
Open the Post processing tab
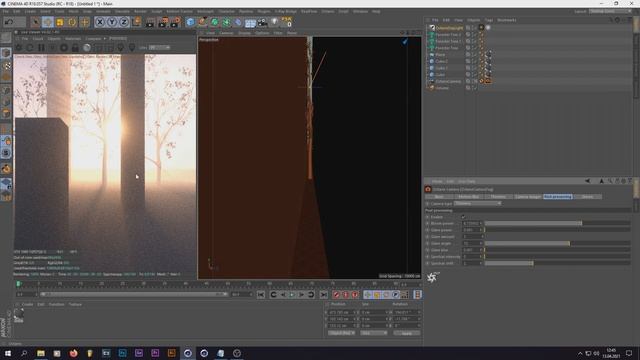558,197
